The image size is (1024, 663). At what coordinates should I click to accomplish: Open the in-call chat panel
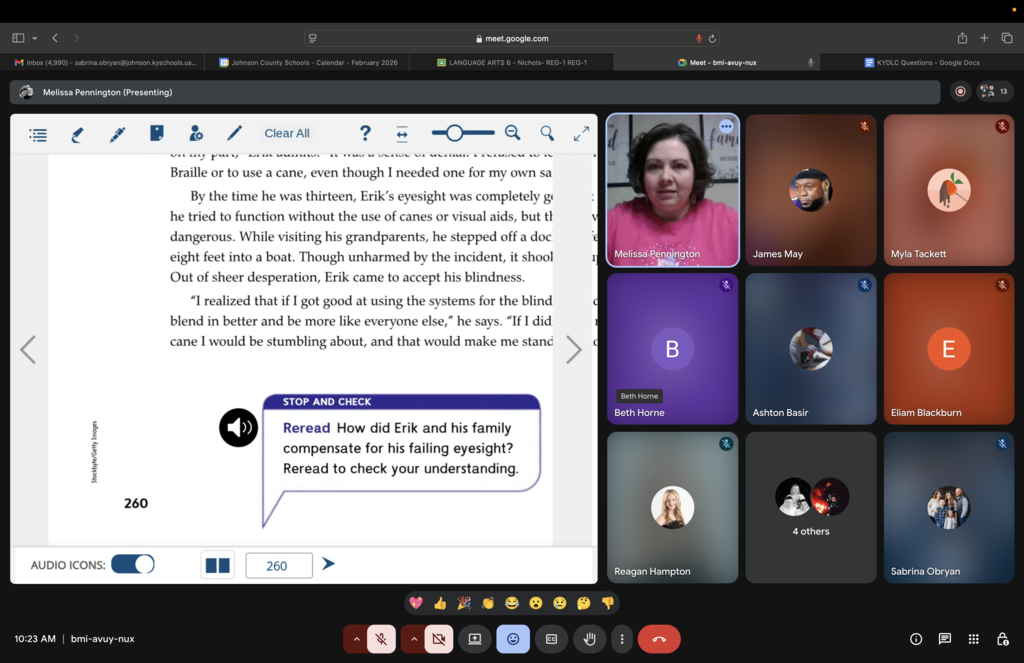tap(944, 639)
